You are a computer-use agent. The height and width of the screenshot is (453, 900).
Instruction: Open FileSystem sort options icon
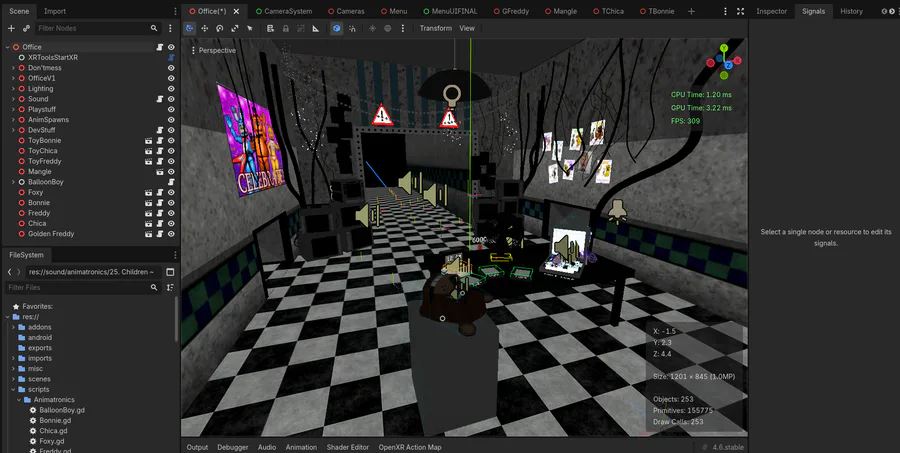[x=170, y=287]
